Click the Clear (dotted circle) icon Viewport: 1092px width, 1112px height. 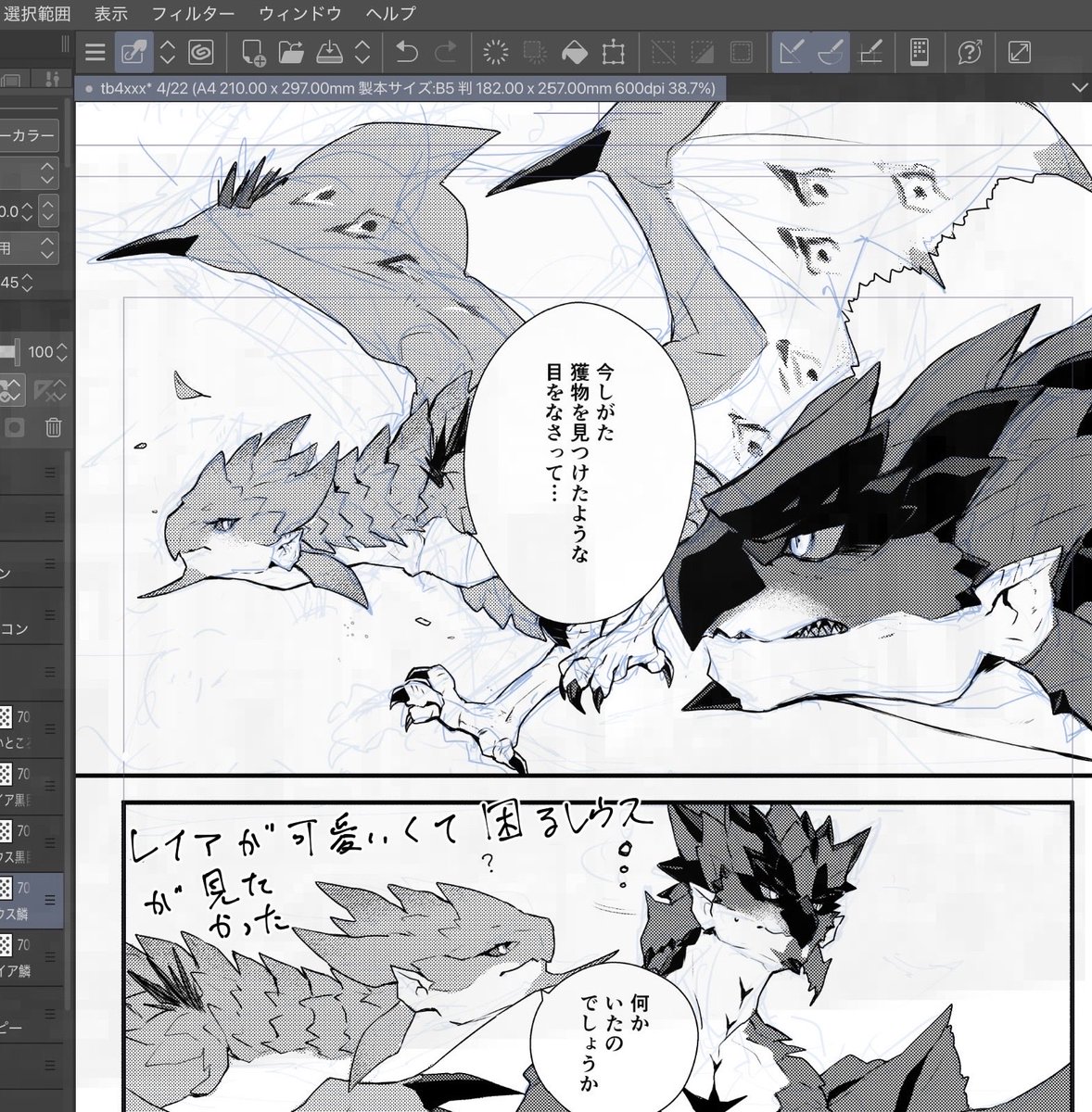(x=496, y=52)
